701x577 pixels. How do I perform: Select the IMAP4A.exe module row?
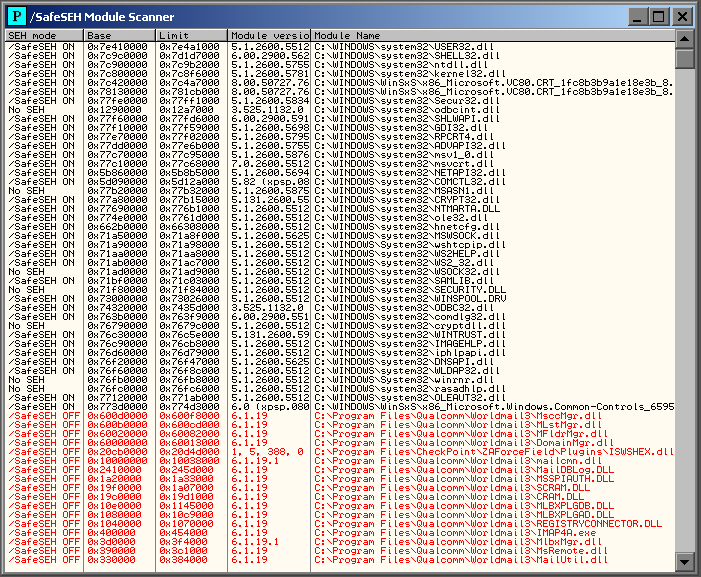click(340, 533)
